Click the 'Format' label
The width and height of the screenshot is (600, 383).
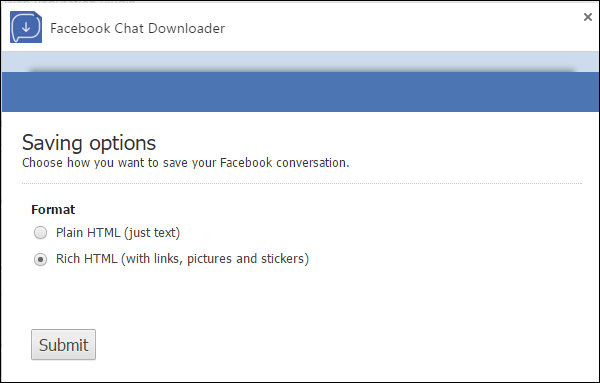pyautogui.click(x=53, y=210)
